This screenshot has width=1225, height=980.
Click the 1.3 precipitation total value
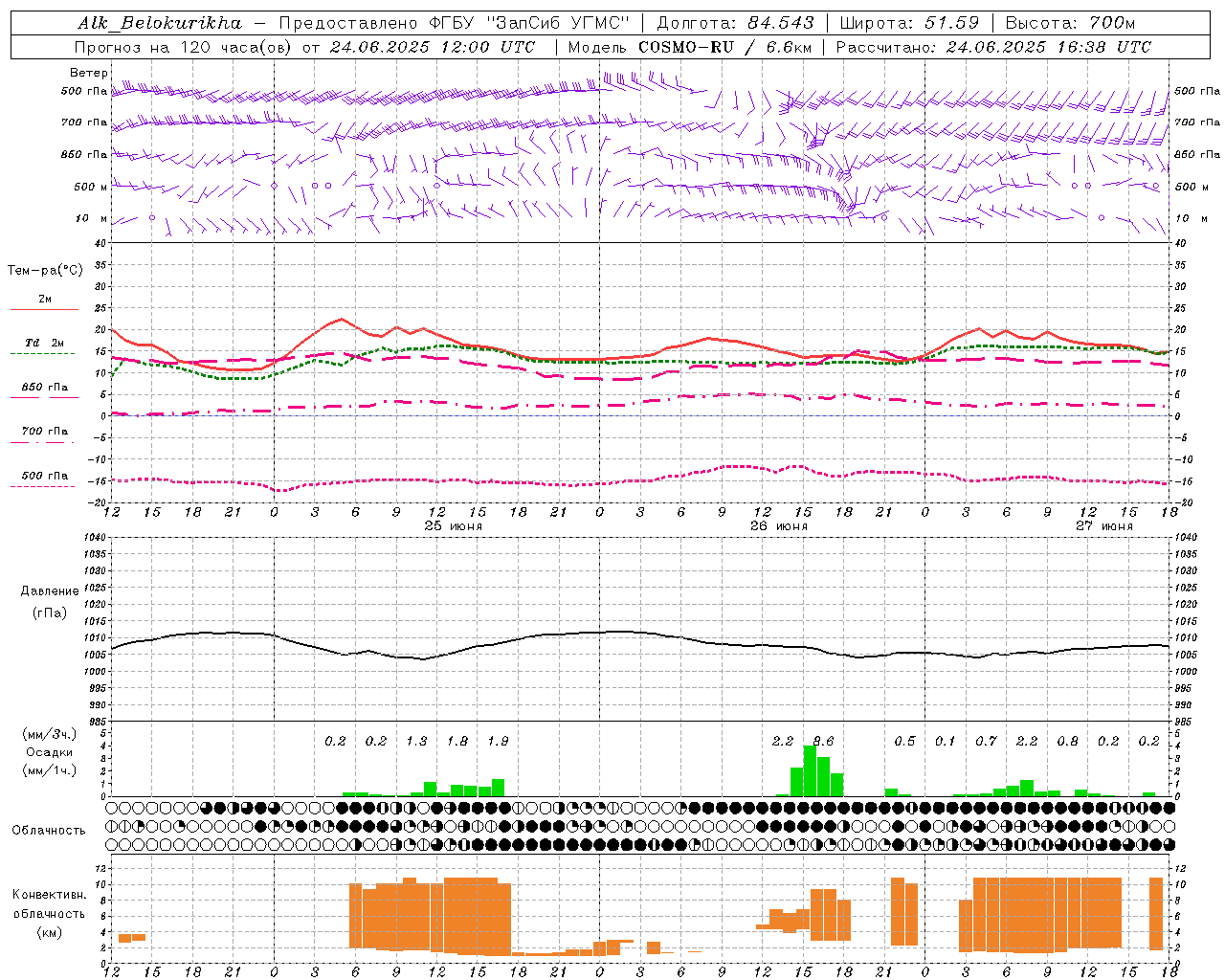pyautogui.click(x=416, y=742)
